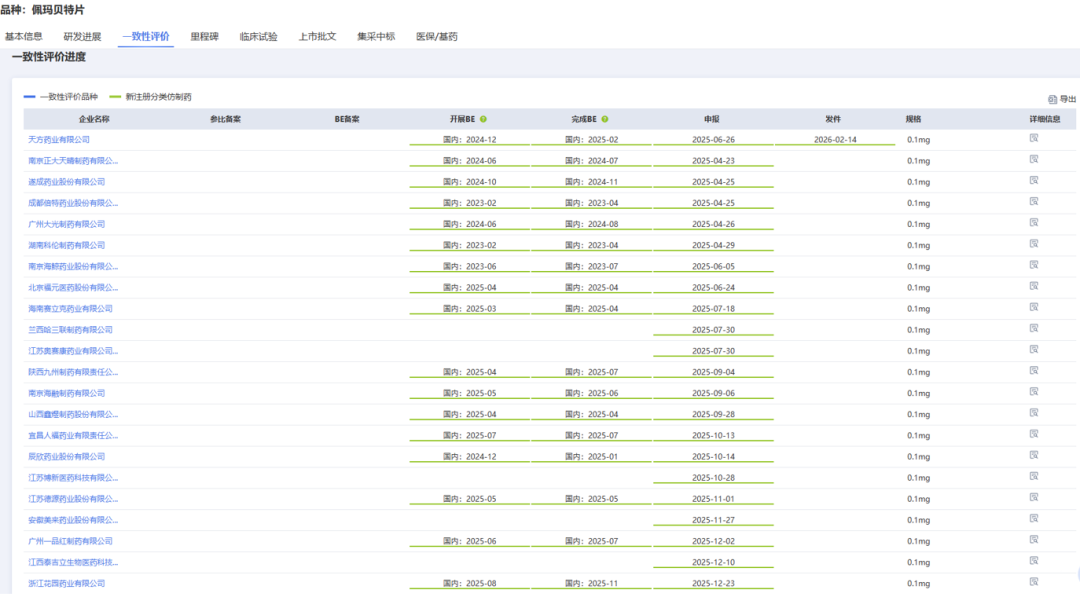Image resolution: width=1080 pixels, height=597 pixels.
Task: Click detail icon in 浙江花园药业有限公司 row
Action: point(1034,582)
